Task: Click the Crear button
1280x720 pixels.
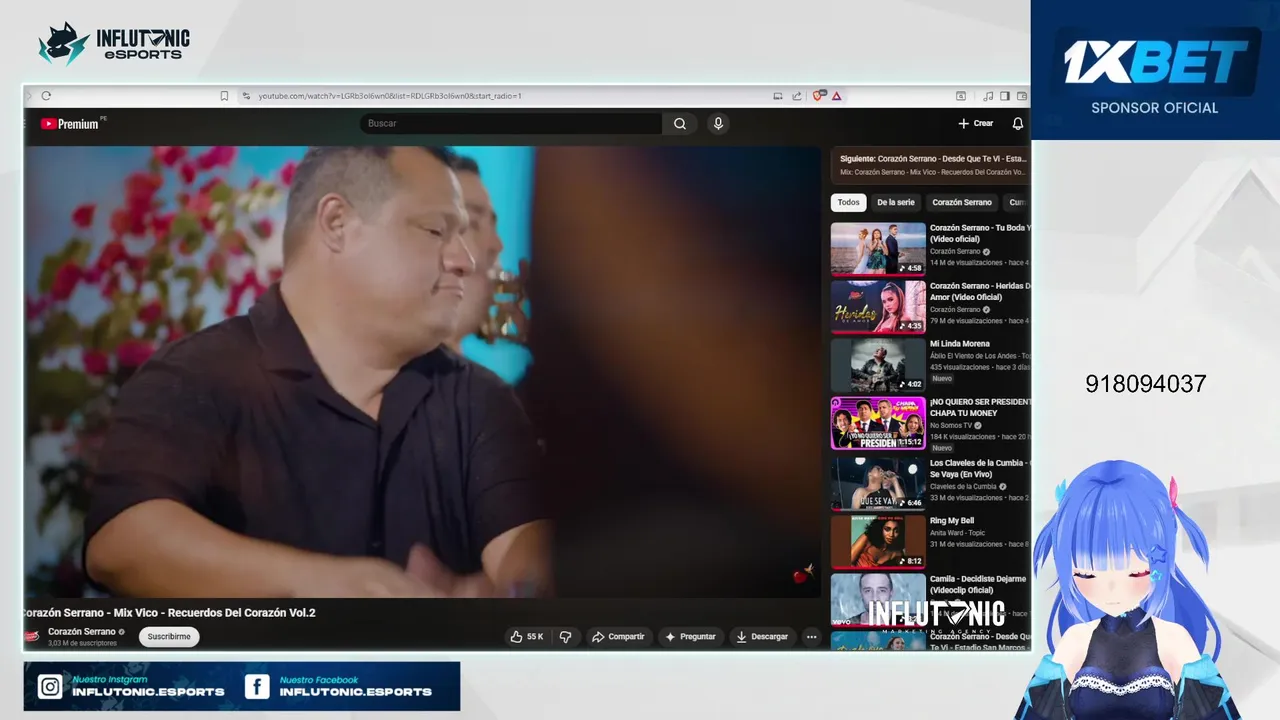Action: pyautogui.click(x=976, y=123)
